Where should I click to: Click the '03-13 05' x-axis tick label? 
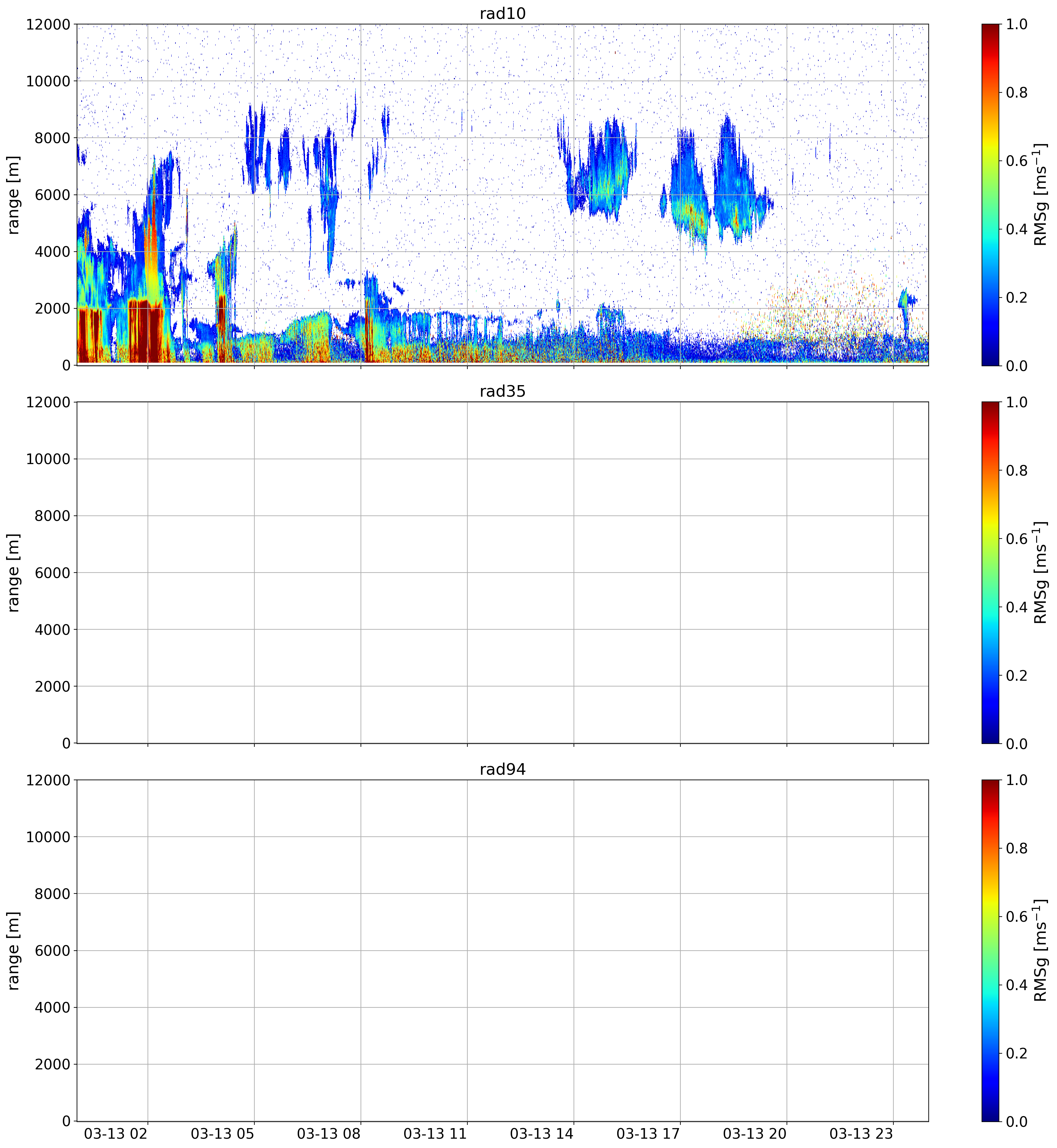point(223,1134)
